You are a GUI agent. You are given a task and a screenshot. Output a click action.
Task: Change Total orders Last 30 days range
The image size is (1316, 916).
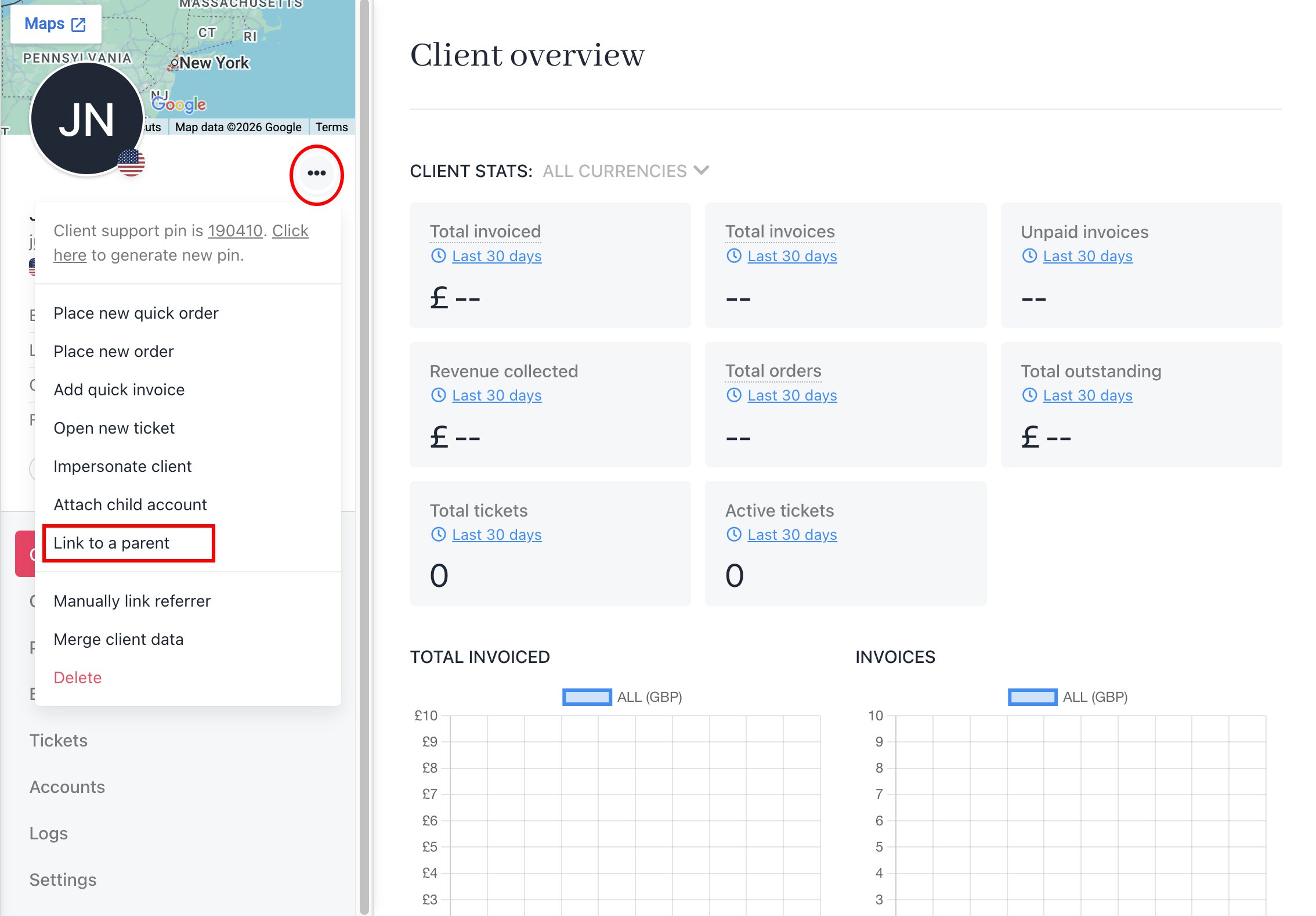792,395
